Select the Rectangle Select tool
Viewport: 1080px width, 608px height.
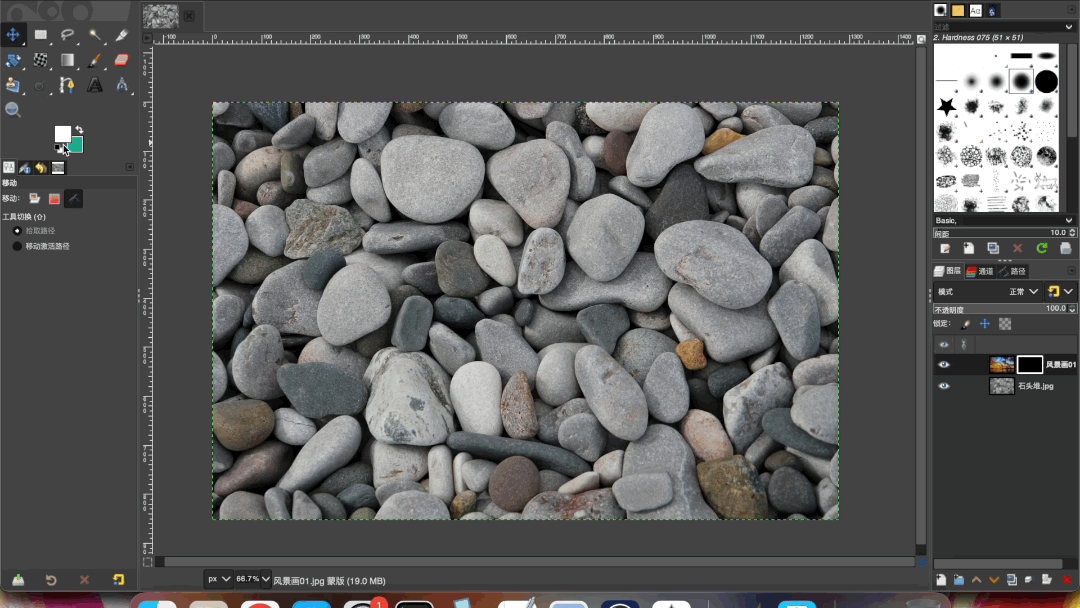click(41, 35)
